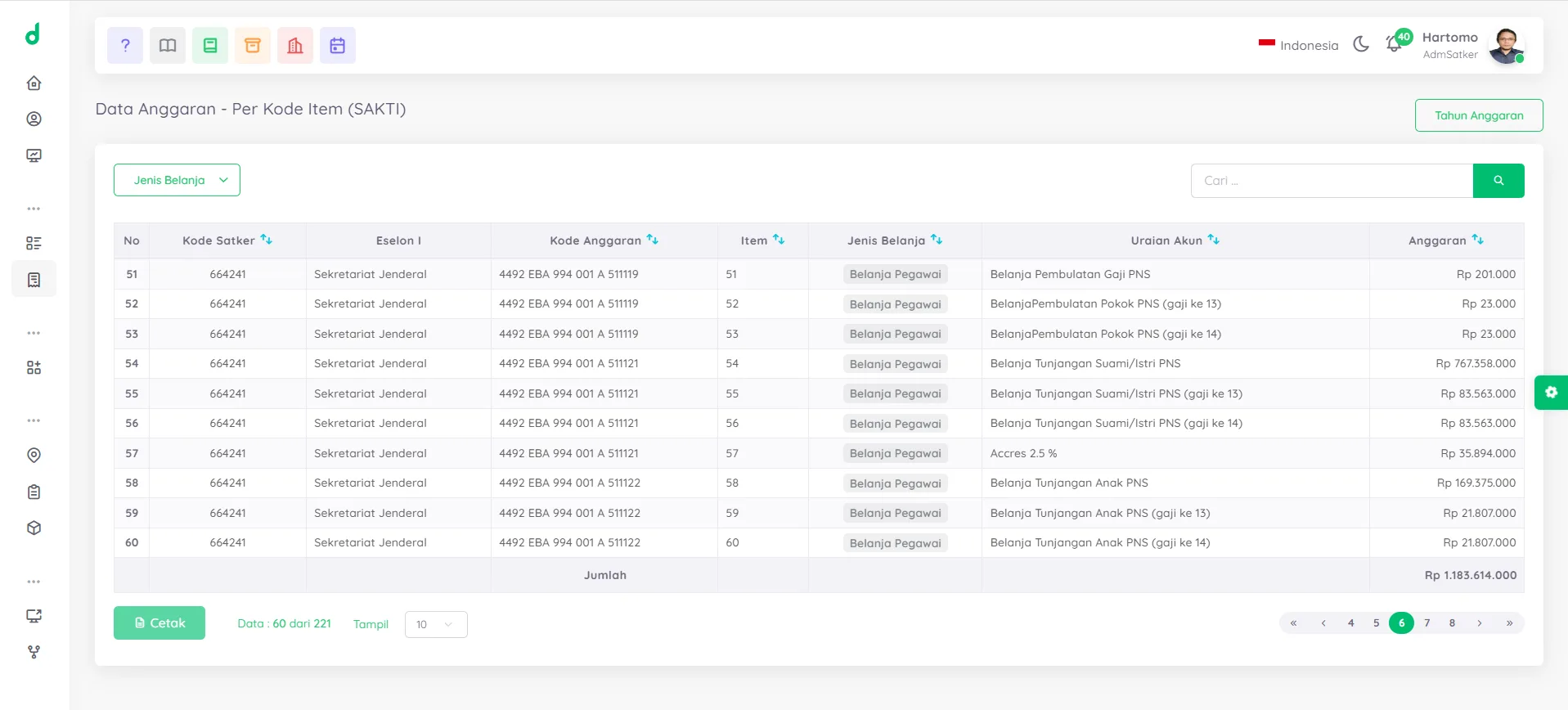The width and height of the screenshot is (1568, 710).
Task: Select 'Belanja Pembulatan Gaji PNS' cell
Action: pos(1070,274)
